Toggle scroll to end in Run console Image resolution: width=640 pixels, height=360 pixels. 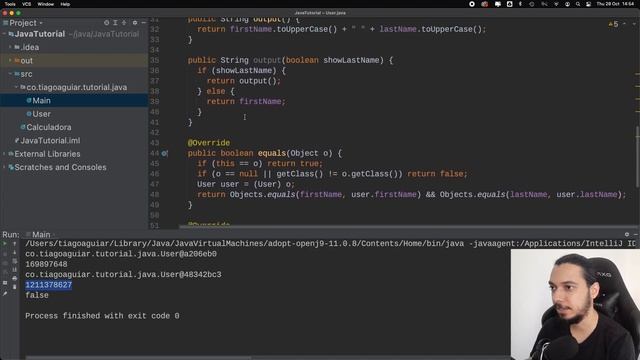pos(15,270)
